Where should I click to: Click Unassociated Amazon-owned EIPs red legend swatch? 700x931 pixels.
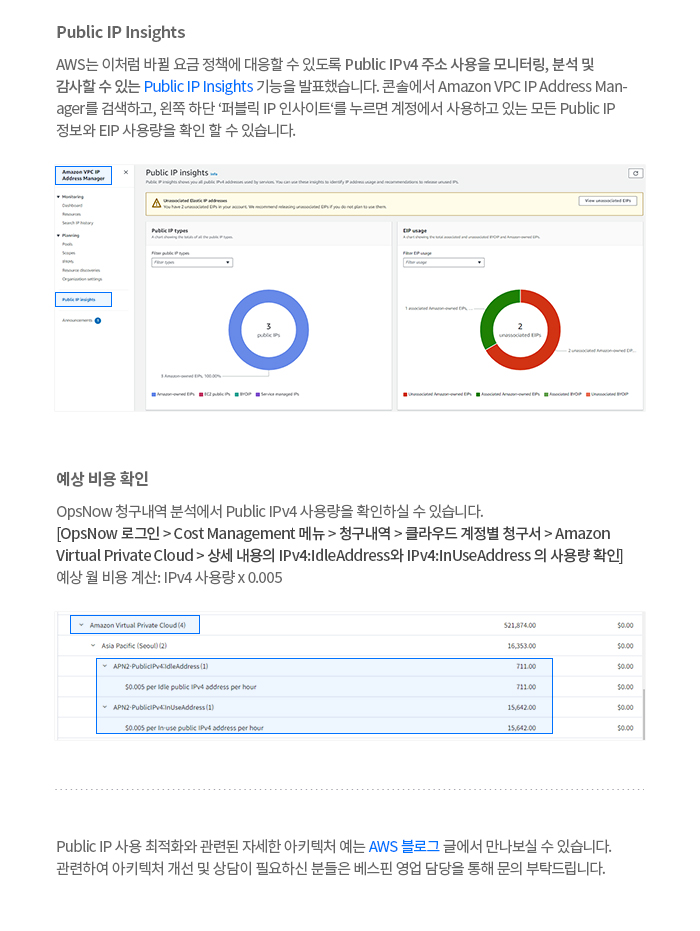pos(406,394)
